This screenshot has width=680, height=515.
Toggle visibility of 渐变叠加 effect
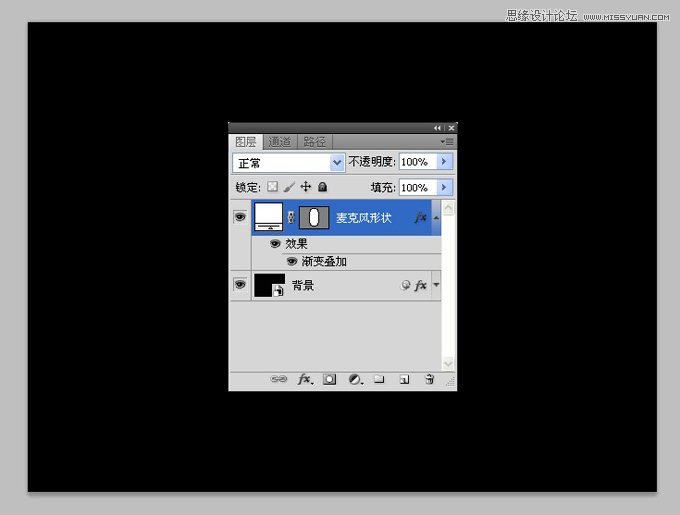(x=292, y=261)
